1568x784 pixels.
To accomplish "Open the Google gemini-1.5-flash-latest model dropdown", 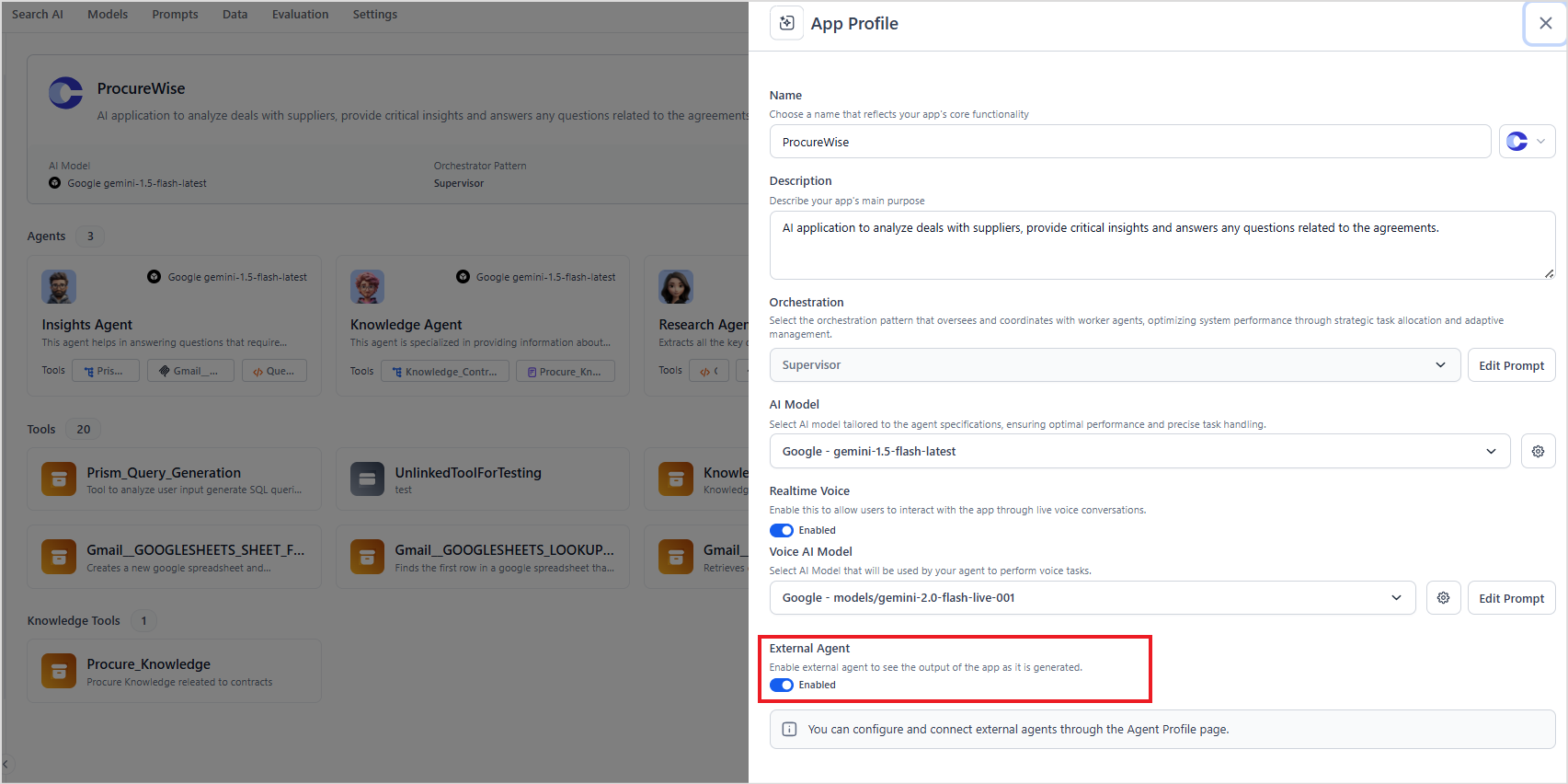I will 1139,451.
